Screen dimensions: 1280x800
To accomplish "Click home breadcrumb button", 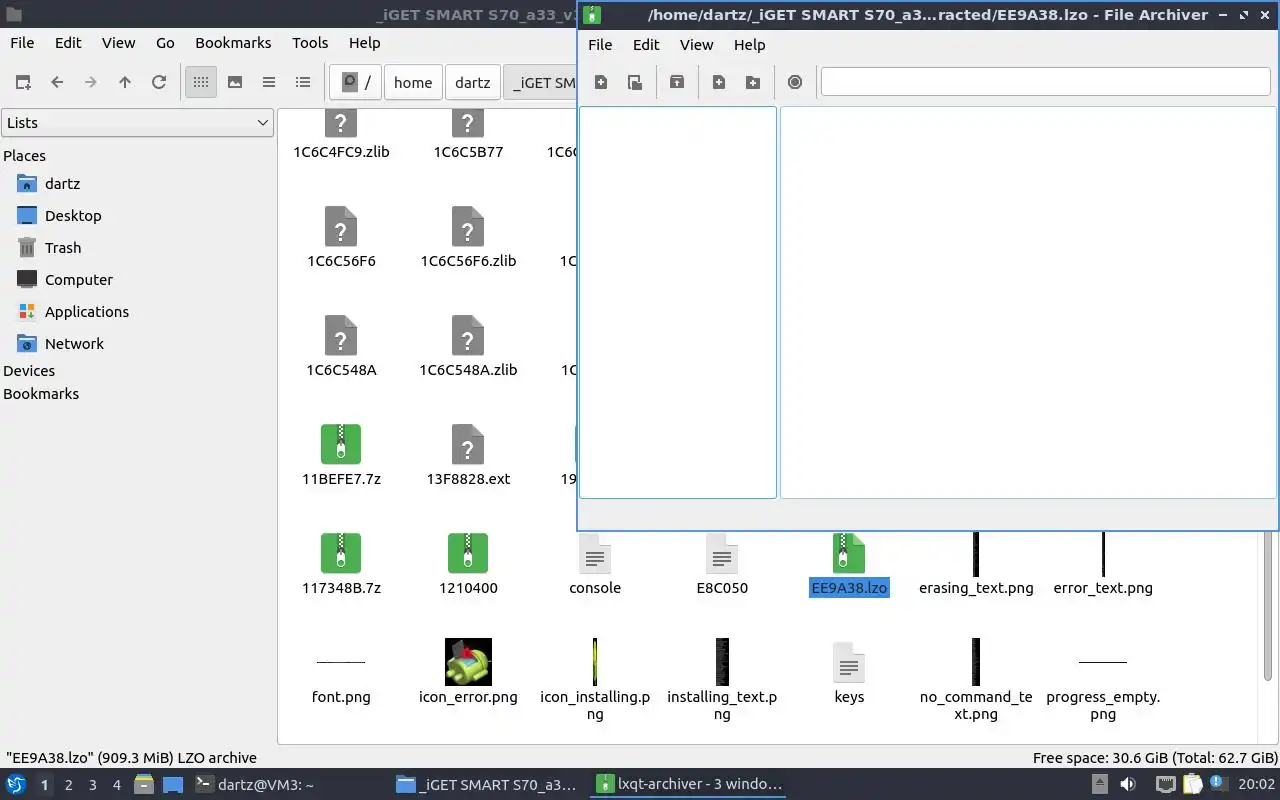I will (x=413, y=82).
